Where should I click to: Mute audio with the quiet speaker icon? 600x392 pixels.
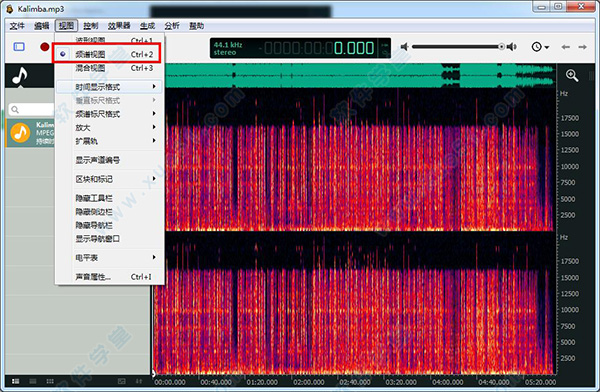pos(404,47)
